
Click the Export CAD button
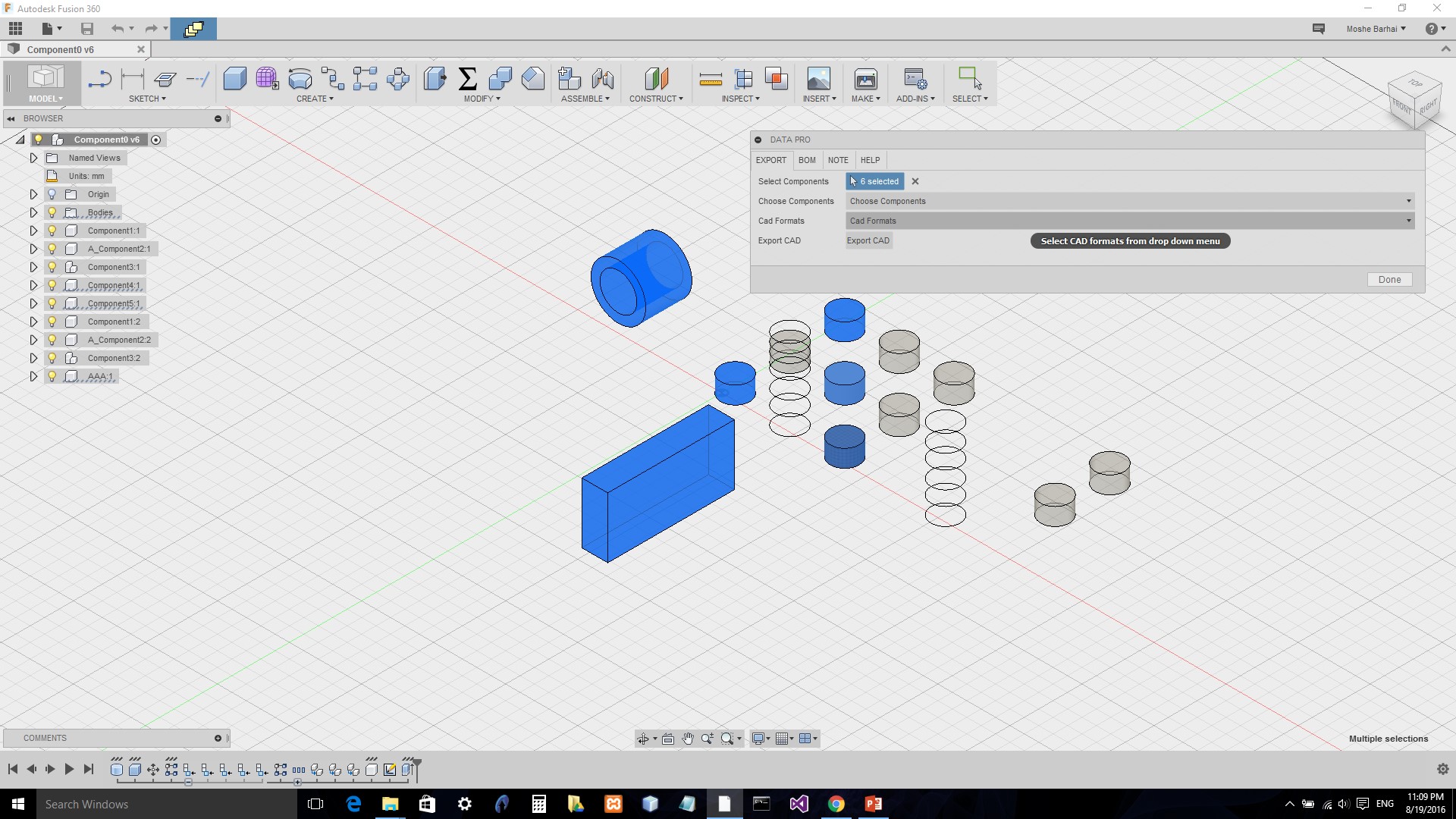pos(868,240)
